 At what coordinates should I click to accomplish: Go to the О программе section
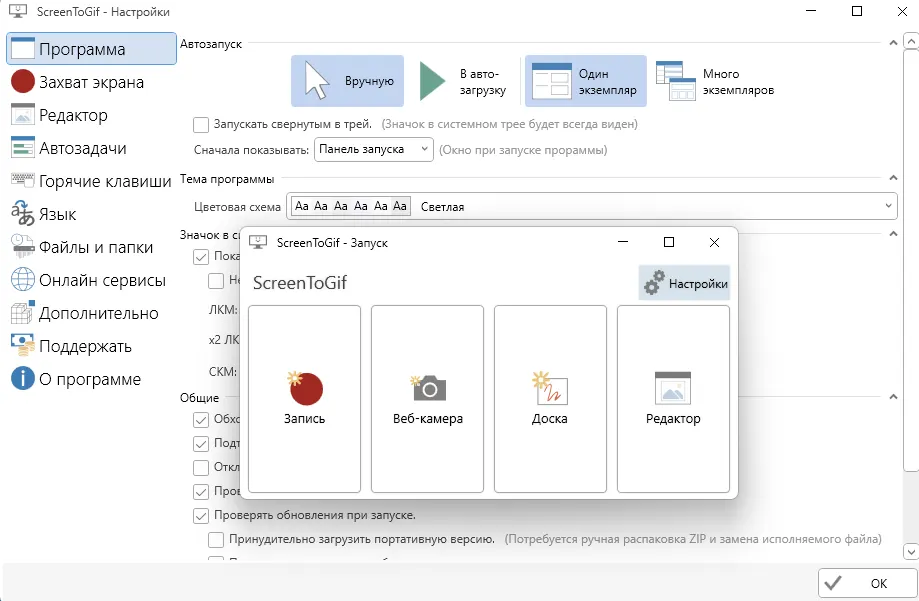pyautogui.click(x=90, y=379)
